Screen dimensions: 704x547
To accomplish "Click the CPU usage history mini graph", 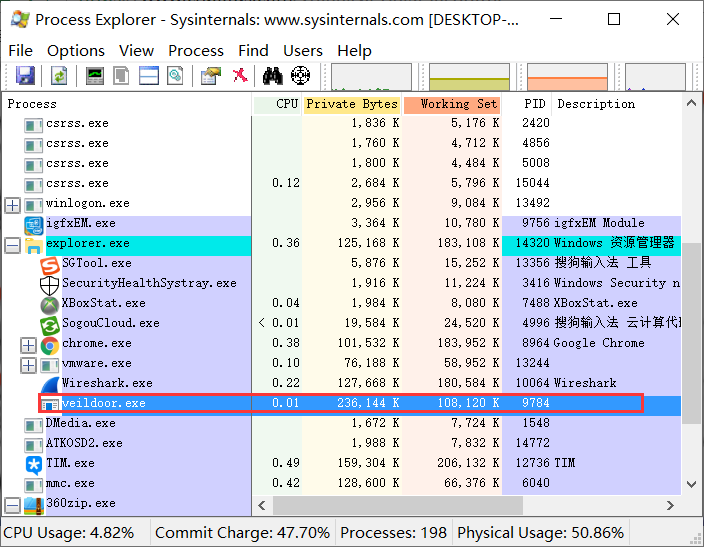I will (x=371, y=77).
